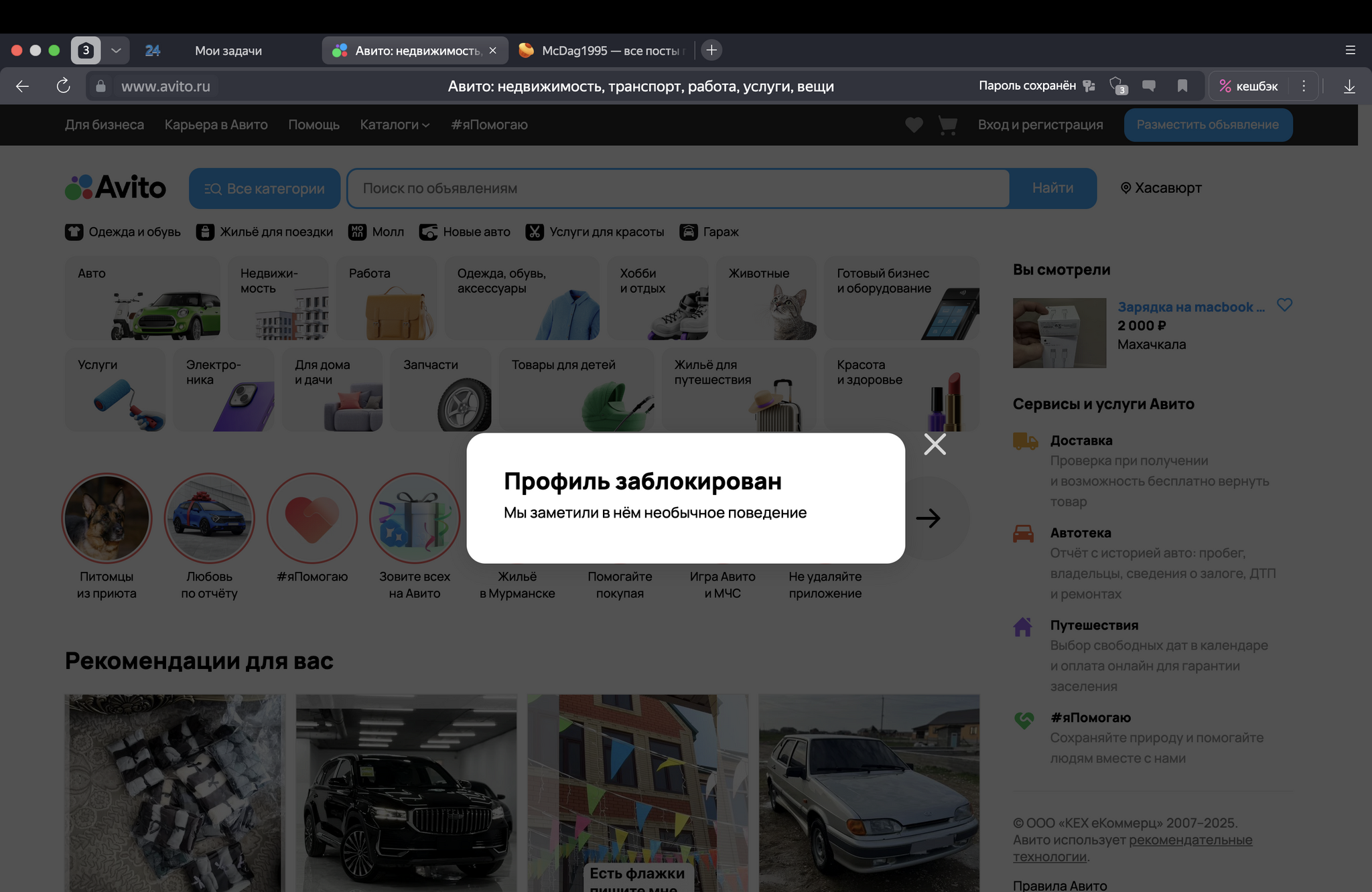Open Все категории menu button
Viewport: 1372px width, 892px height.
[265, 188]
